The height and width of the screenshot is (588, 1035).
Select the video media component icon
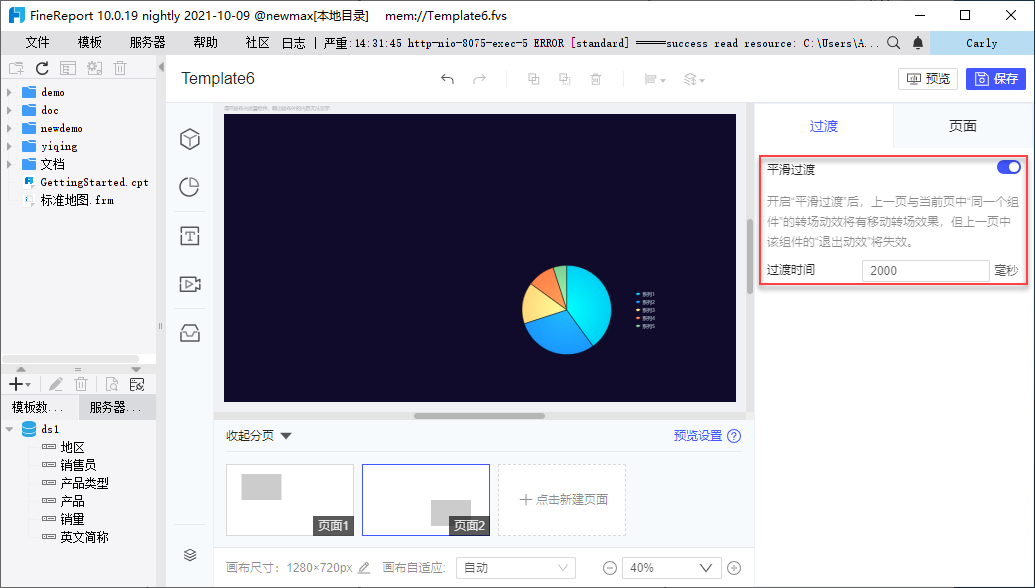click(x=190, y=284)
